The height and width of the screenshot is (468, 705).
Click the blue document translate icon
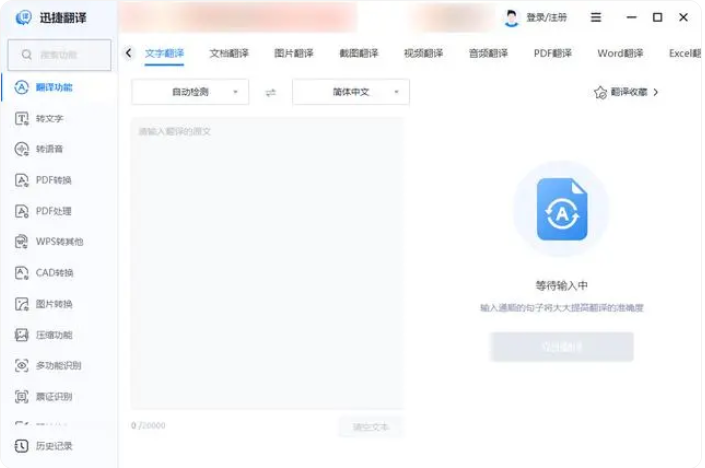[x=562, y=209]
